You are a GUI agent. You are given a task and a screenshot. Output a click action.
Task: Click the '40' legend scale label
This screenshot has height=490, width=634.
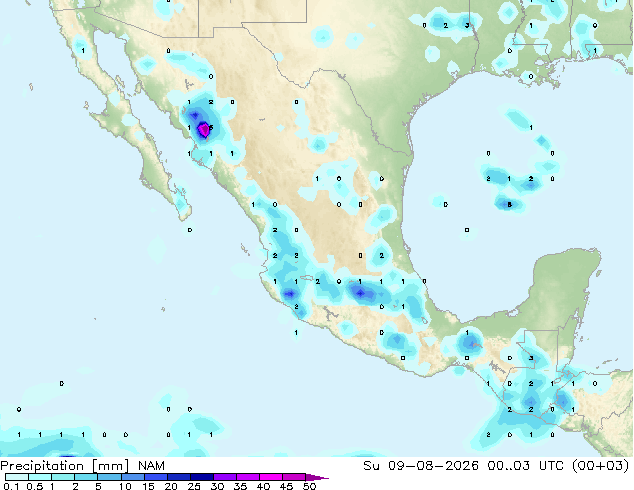[264, 486]
